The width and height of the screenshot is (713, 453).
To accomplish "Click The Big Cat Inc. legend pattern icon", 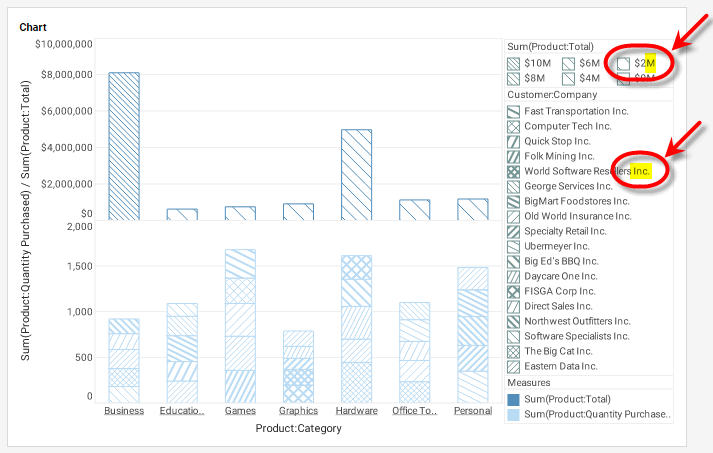I will tap(513, 352).
